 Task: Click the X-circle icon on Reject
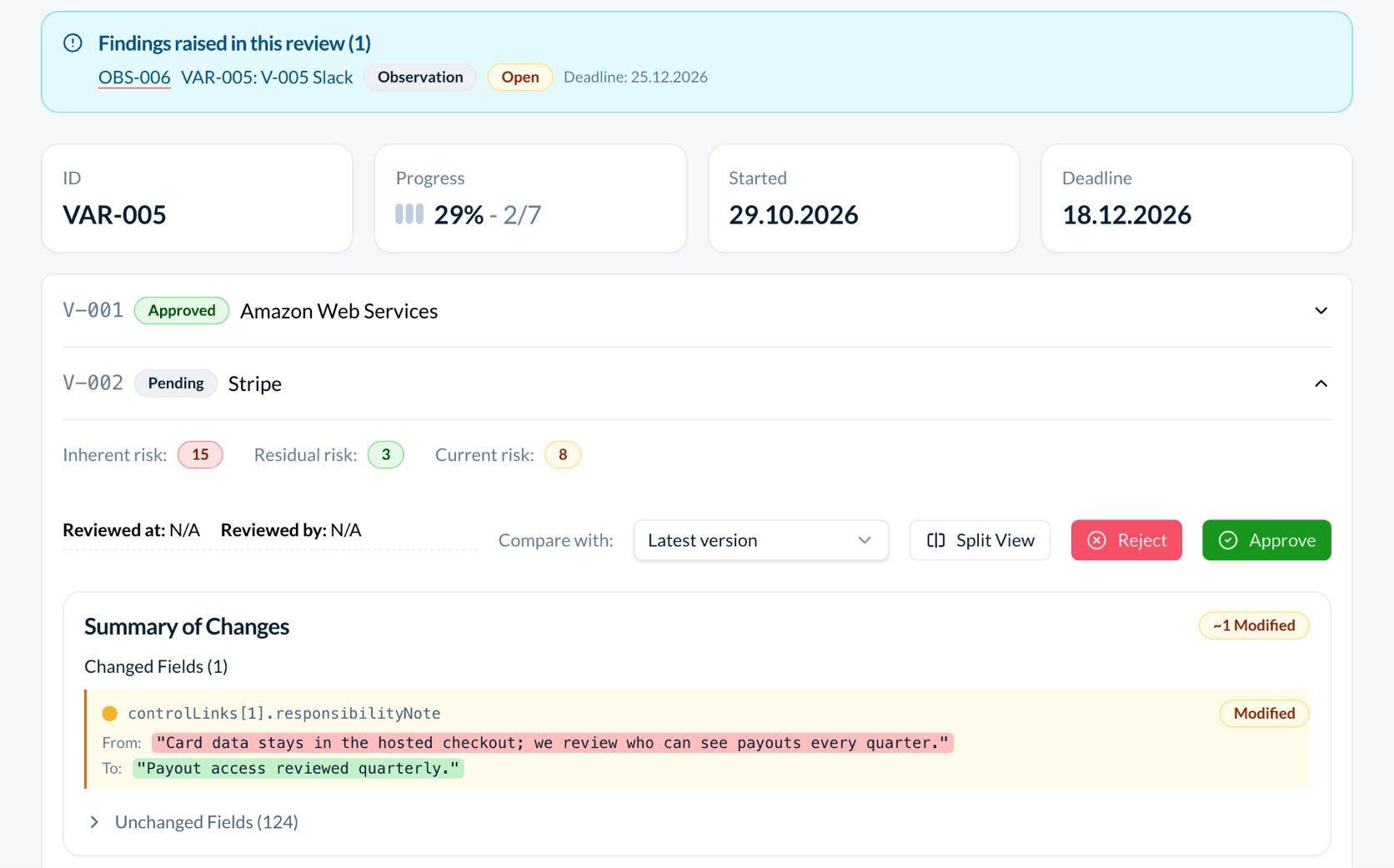coord(1097,540)
